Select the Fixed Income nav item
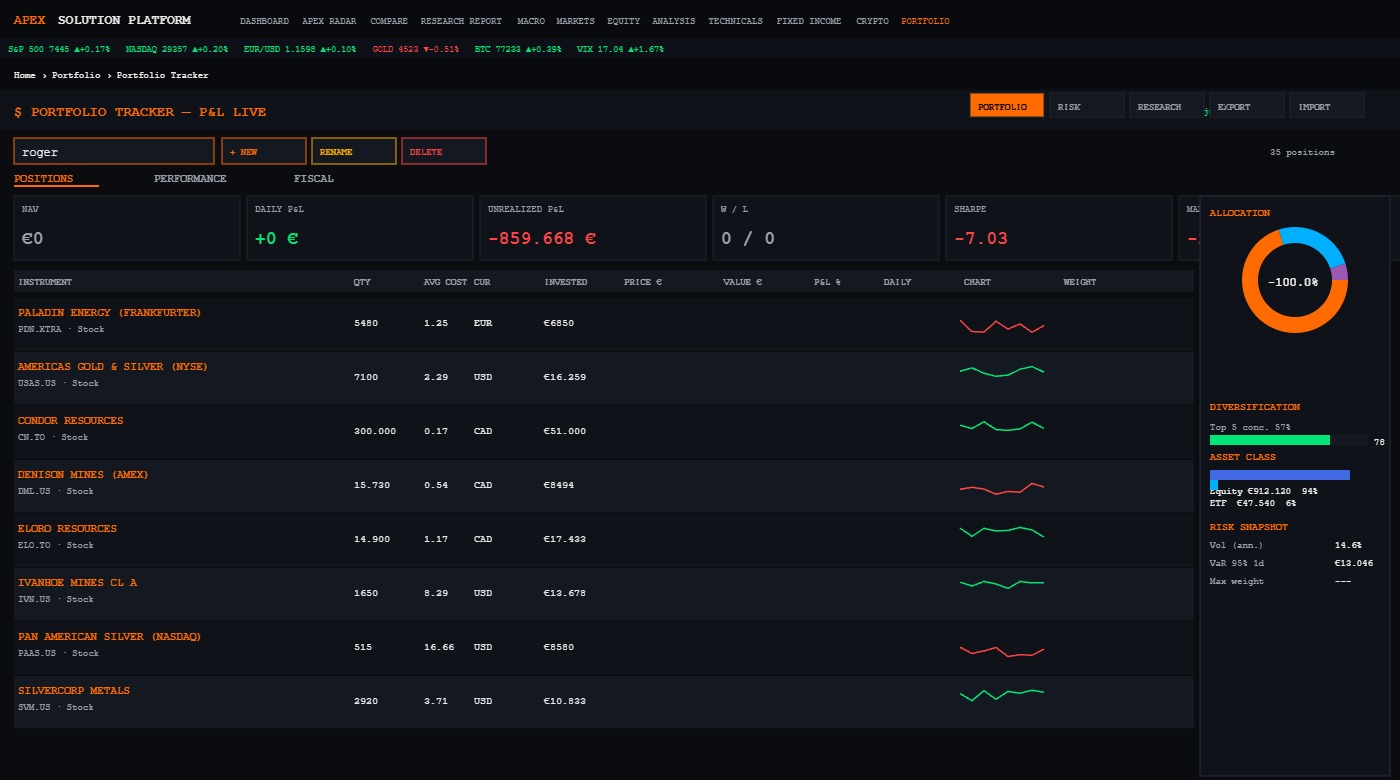 click(808, 21)
